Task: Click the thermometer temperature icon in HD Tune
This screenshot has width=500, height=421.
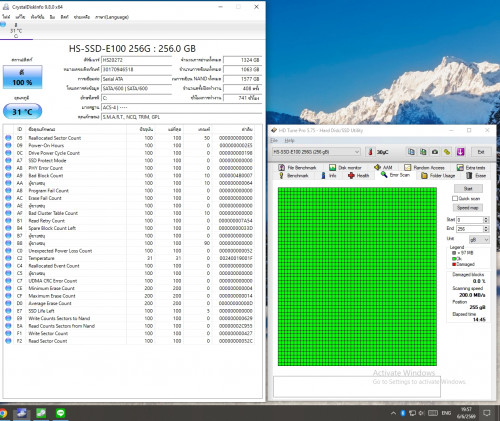Action: tap(370, 152)
